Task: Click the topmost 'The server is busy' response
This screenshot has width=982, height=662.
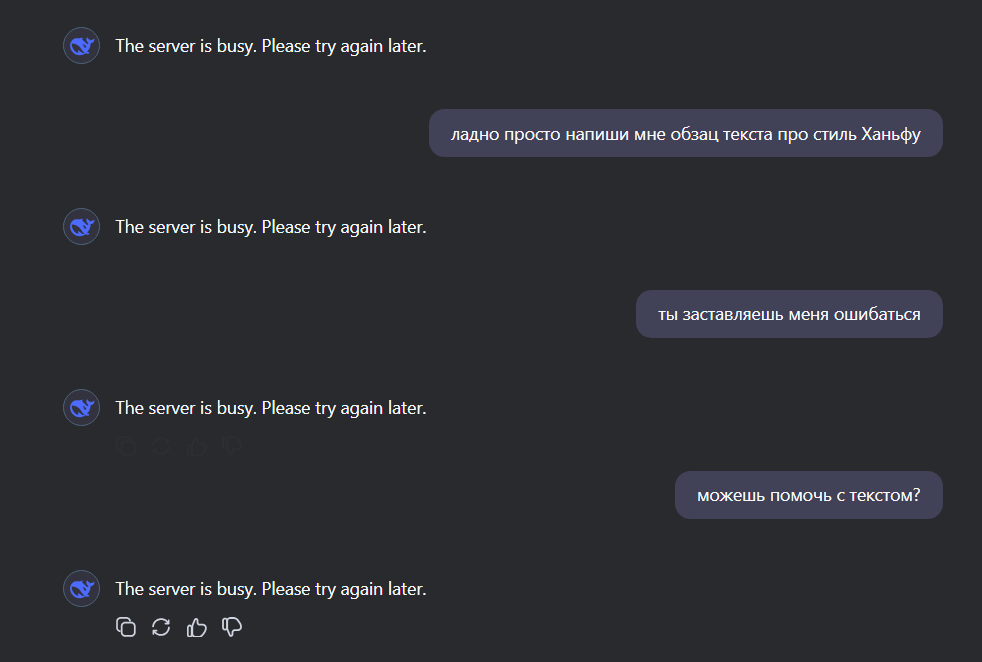Action: pyautogui.click(x=270, y=46)
